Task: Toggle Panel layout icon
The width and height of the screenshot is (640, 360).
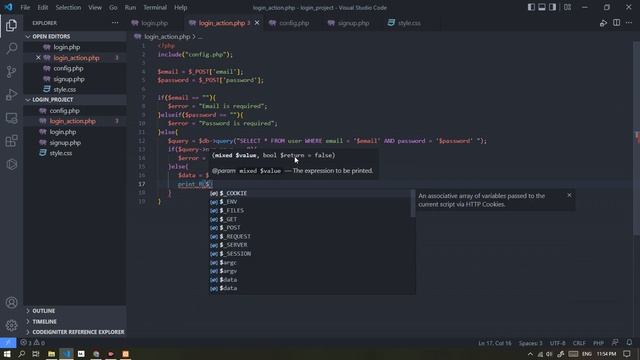Action: pos(542,7)
